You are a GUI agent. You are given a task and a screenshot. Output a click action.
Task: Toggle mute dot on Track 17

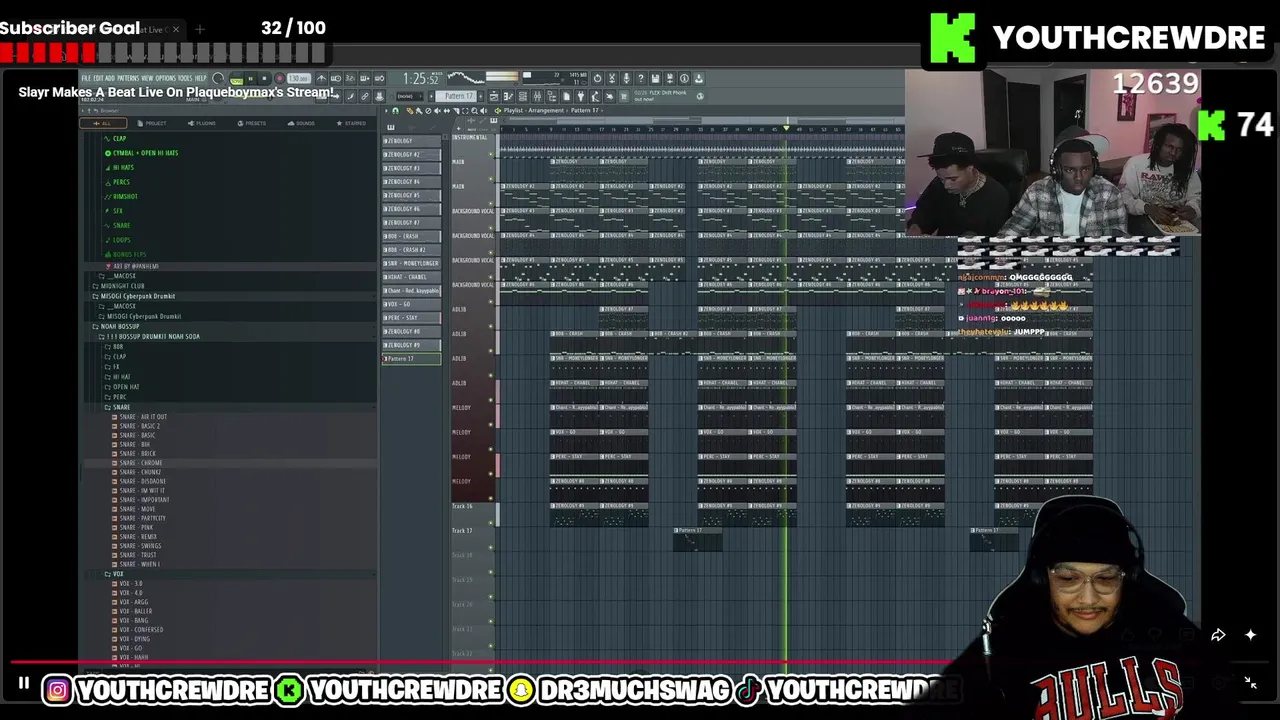tap(491, 547)
